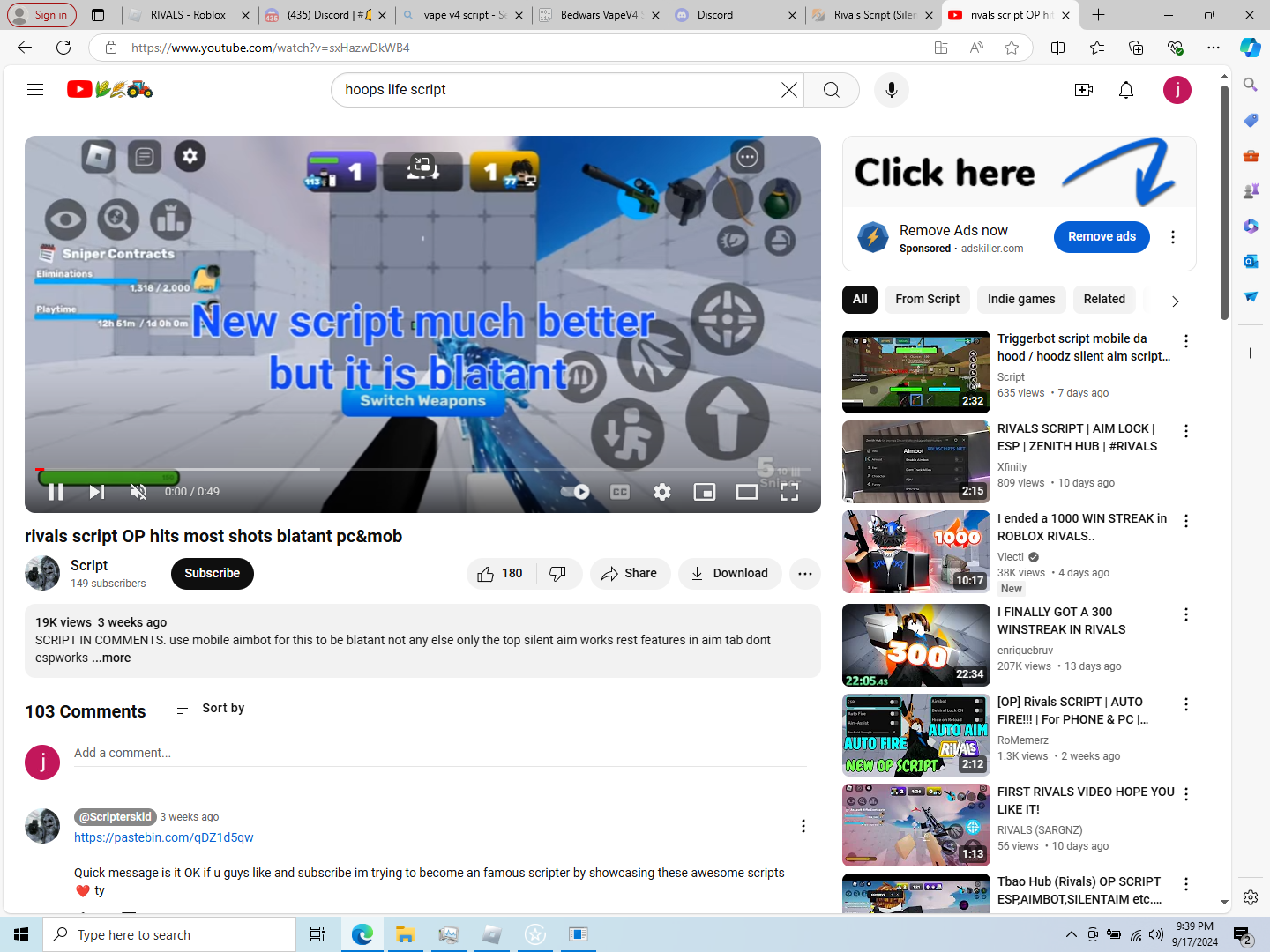The image size is (1270, 952).
Task: Select the All filter chip
Action: (x=860, y=300)
